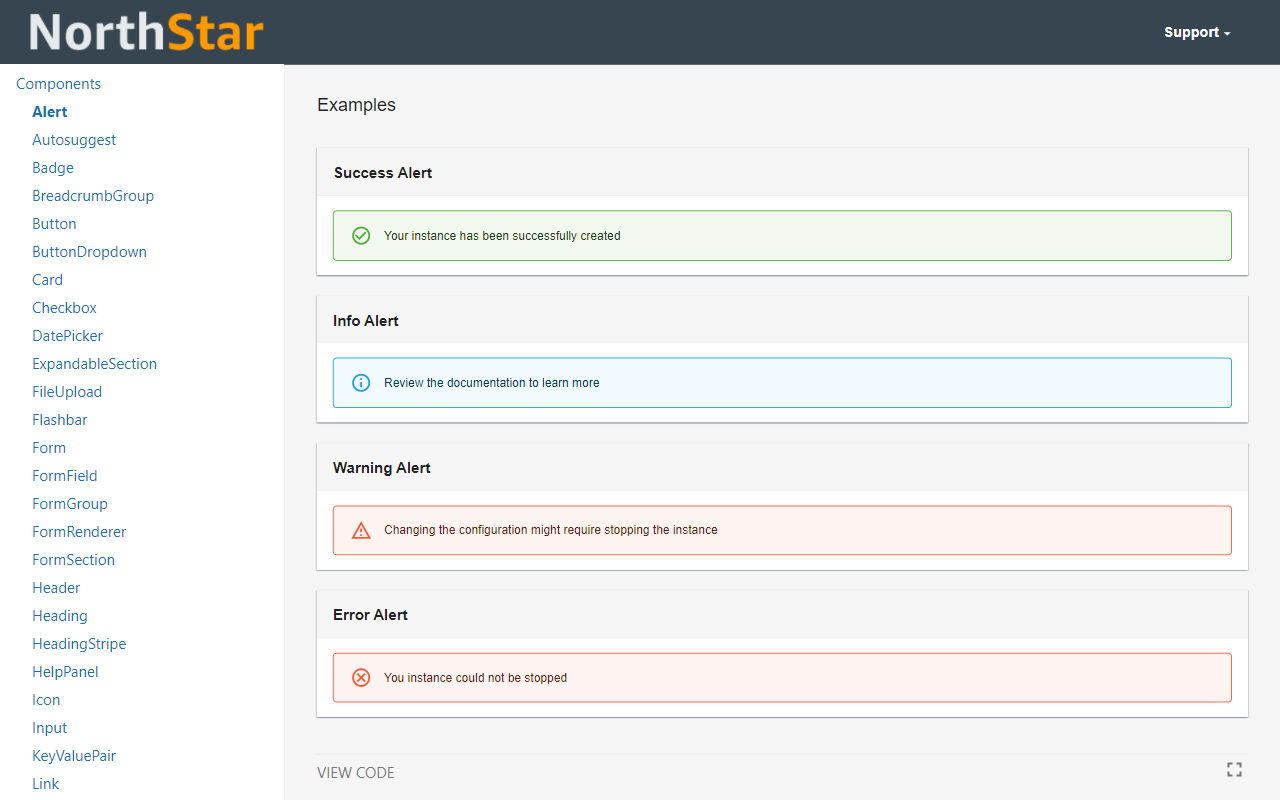Open the Badge component page
Viewport: 1280px width, 800px height.
coord(53,167)
